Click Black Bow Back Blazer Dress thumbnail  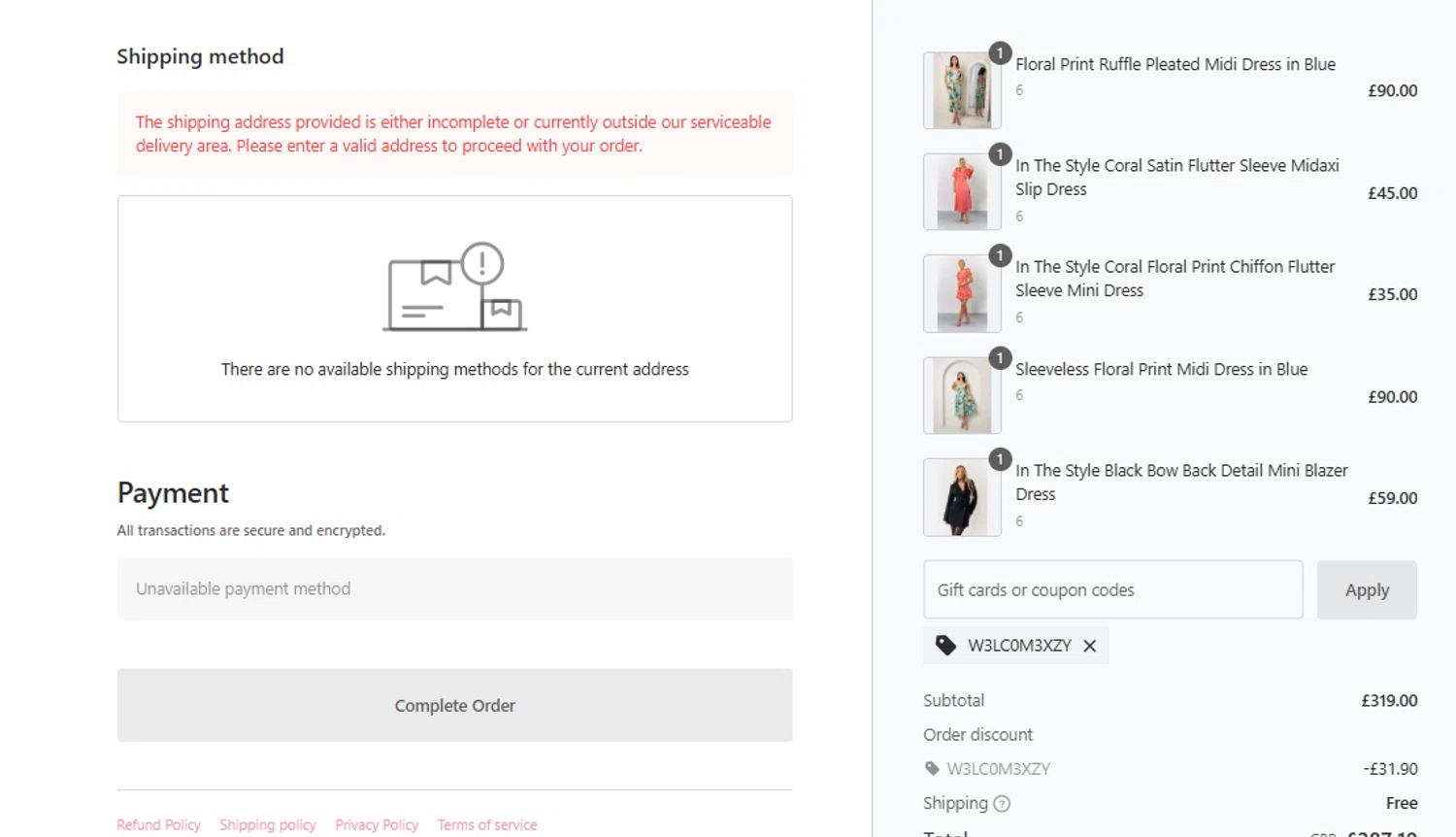962,497
